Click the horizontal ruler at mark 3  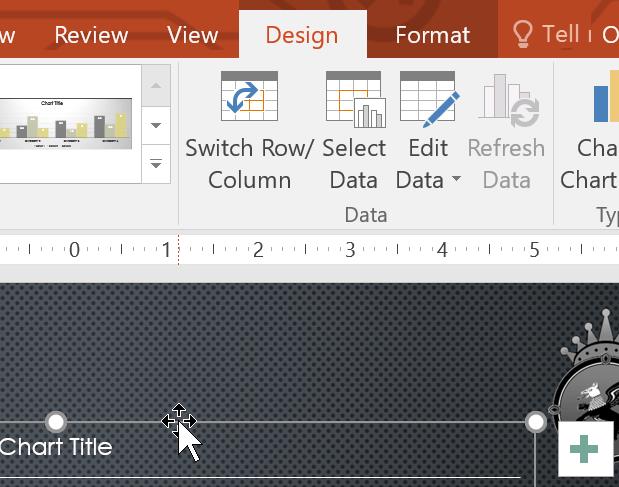point(350,250)
